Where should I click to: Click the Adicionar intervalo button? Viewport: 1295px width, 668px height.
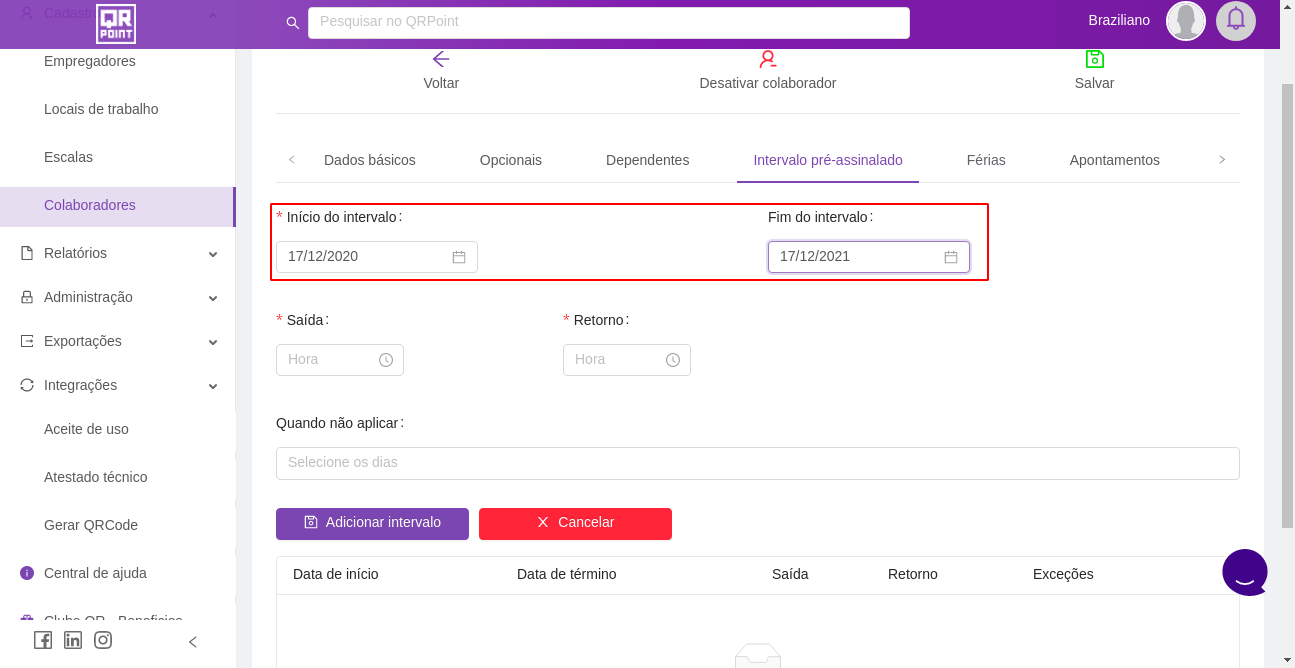pyautogui.click(x=372, y=523)
